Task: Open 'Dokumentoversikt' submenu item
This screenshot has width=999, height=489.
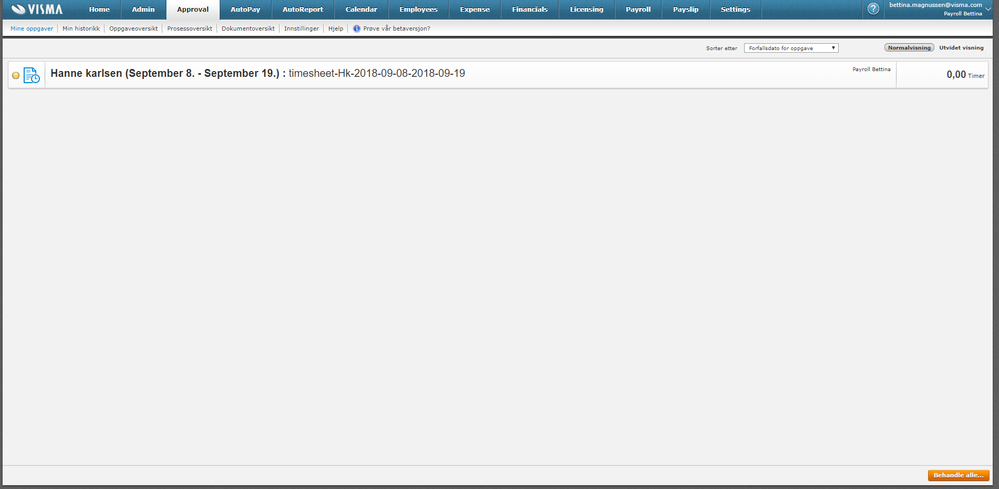Action: (248, 29)
